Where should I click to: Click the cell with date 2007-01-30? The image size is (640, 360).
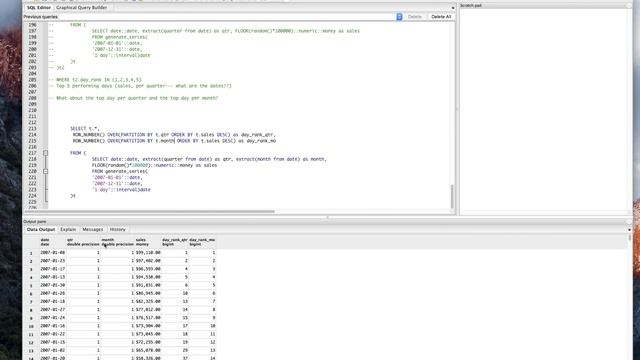click(x=53, y=285)
